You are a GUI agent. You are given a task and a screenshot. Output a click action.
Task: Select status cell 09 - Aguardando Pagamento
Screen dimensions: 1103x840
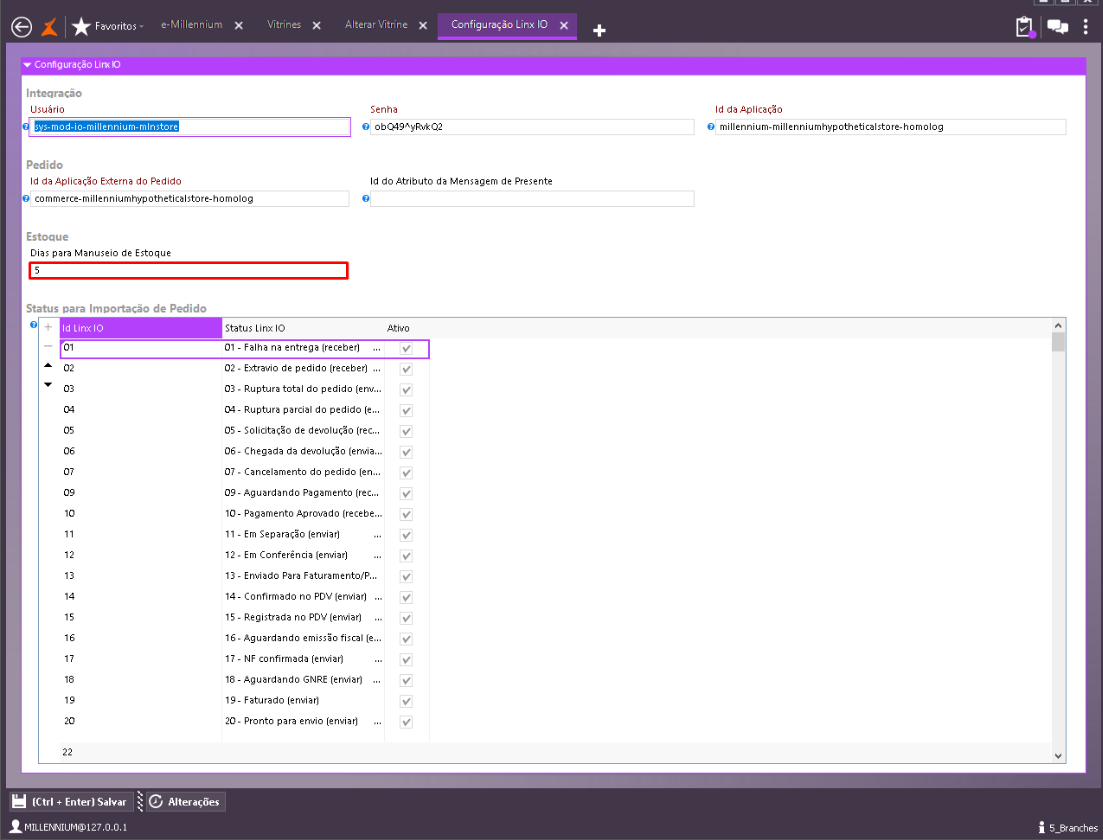click(303, 492)
